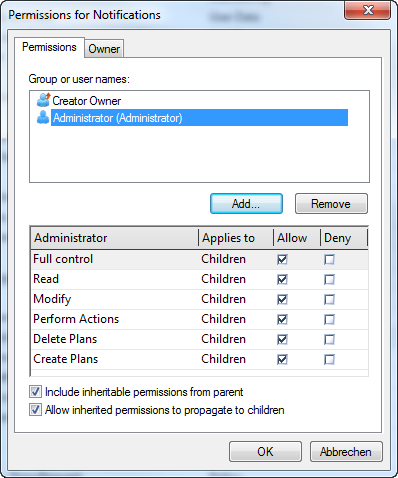398x478 pixels.
Task: Uncheck Allow inherited permissions to propagate
Action: pyautogui.click(x=35, y=410)
